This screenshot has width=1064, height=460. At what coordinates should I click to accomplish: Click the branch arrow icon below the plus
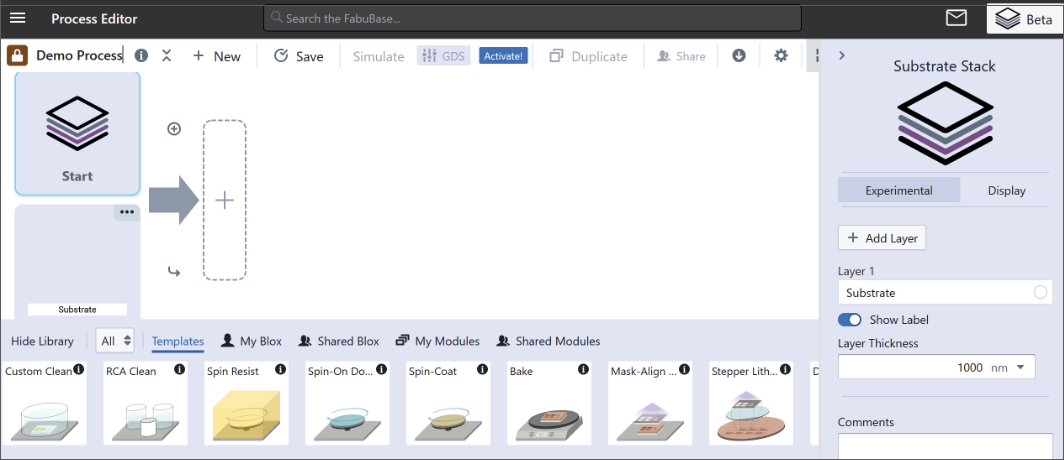pos(174,272)
